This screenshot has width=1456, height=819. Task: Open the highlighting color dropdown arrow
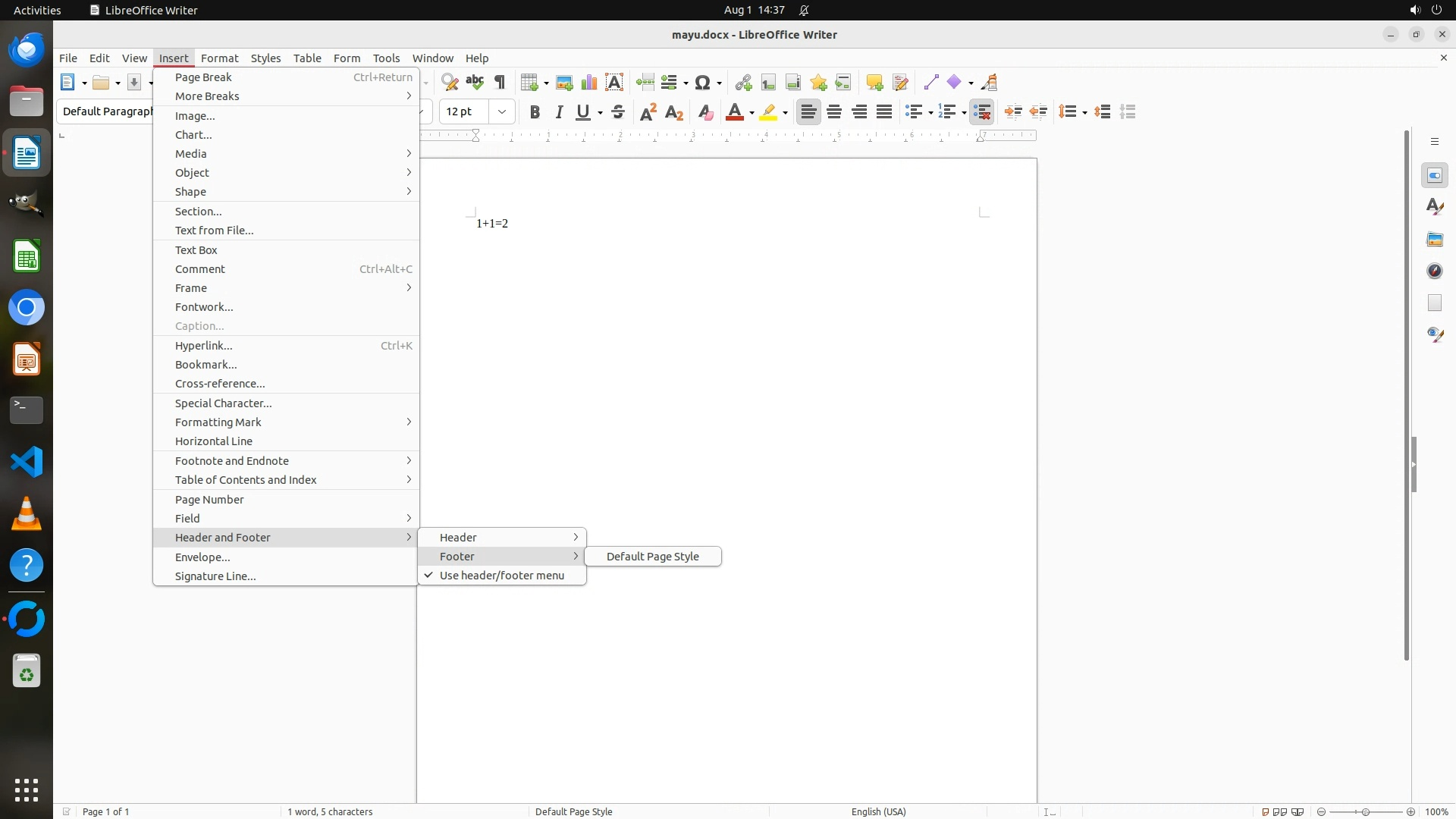coord(786,113)
